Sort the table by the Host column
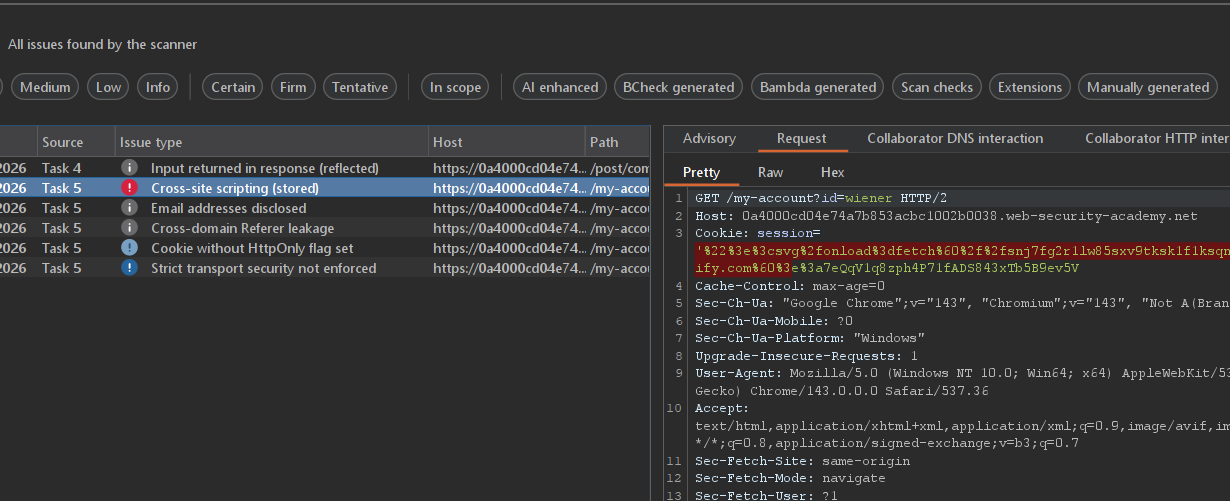 447,142
